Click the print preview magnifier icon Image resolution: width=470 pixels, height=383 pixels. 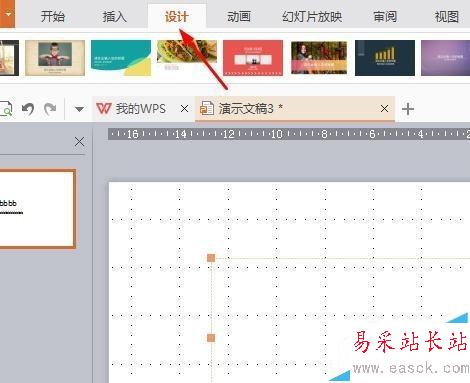coord(6,109)
